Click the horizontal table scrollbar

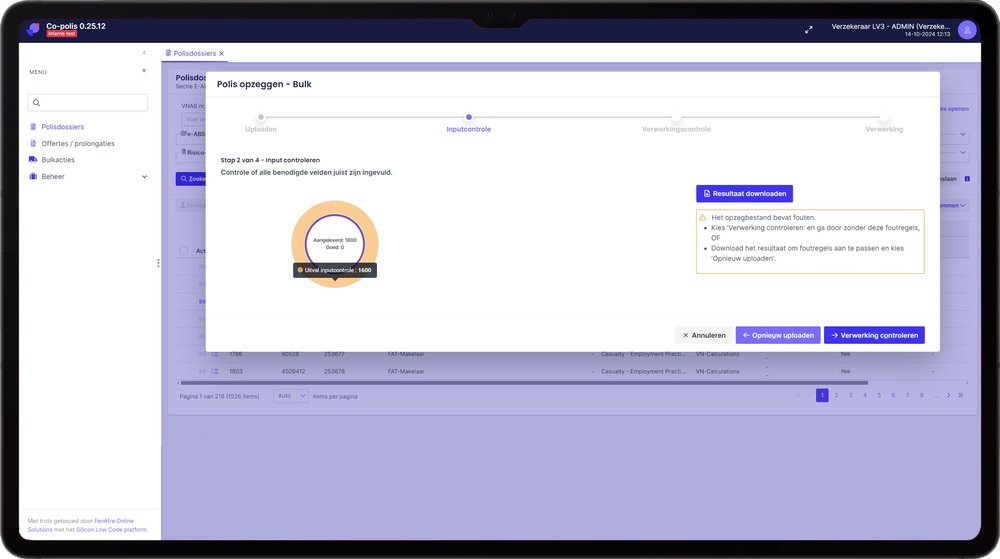524,383
